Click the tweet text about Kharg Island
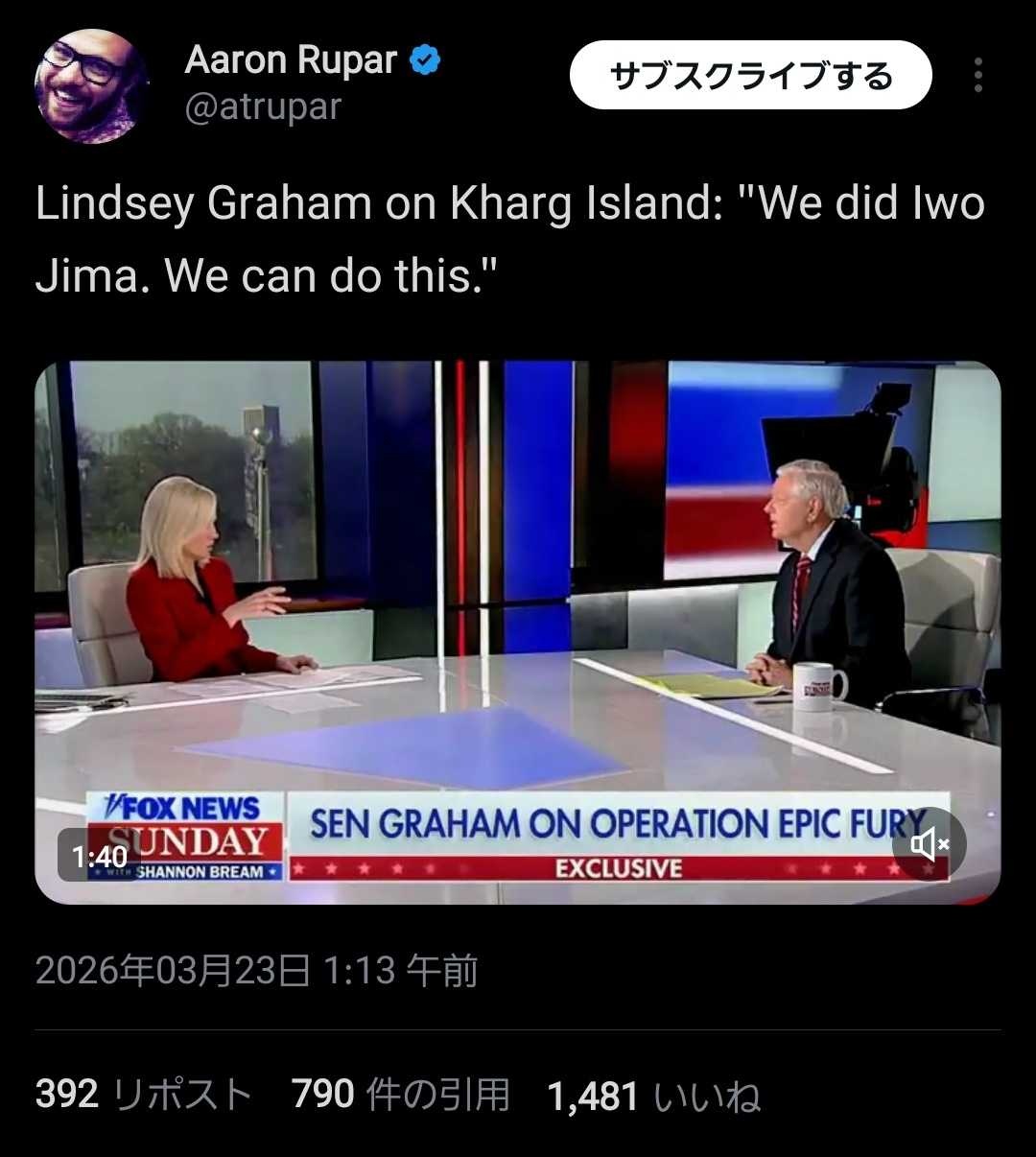 pos(509,240)
